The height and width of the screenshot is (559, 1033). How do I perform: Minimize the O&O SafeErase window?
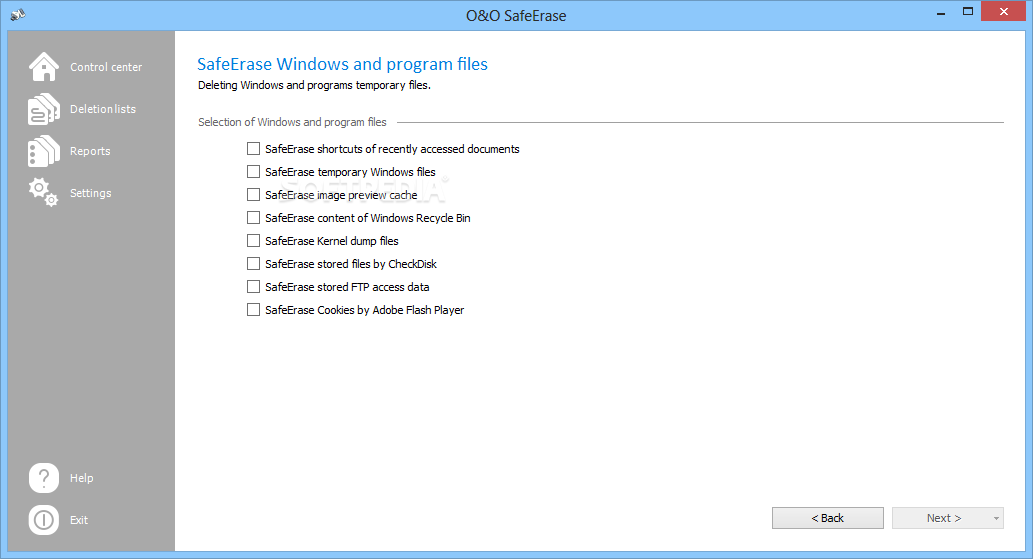(x=941, y=13)
